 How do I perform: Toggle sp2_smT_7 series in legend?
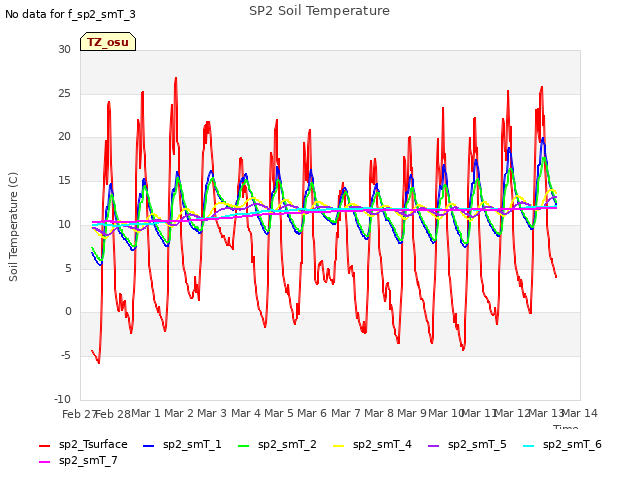[78, 460]
